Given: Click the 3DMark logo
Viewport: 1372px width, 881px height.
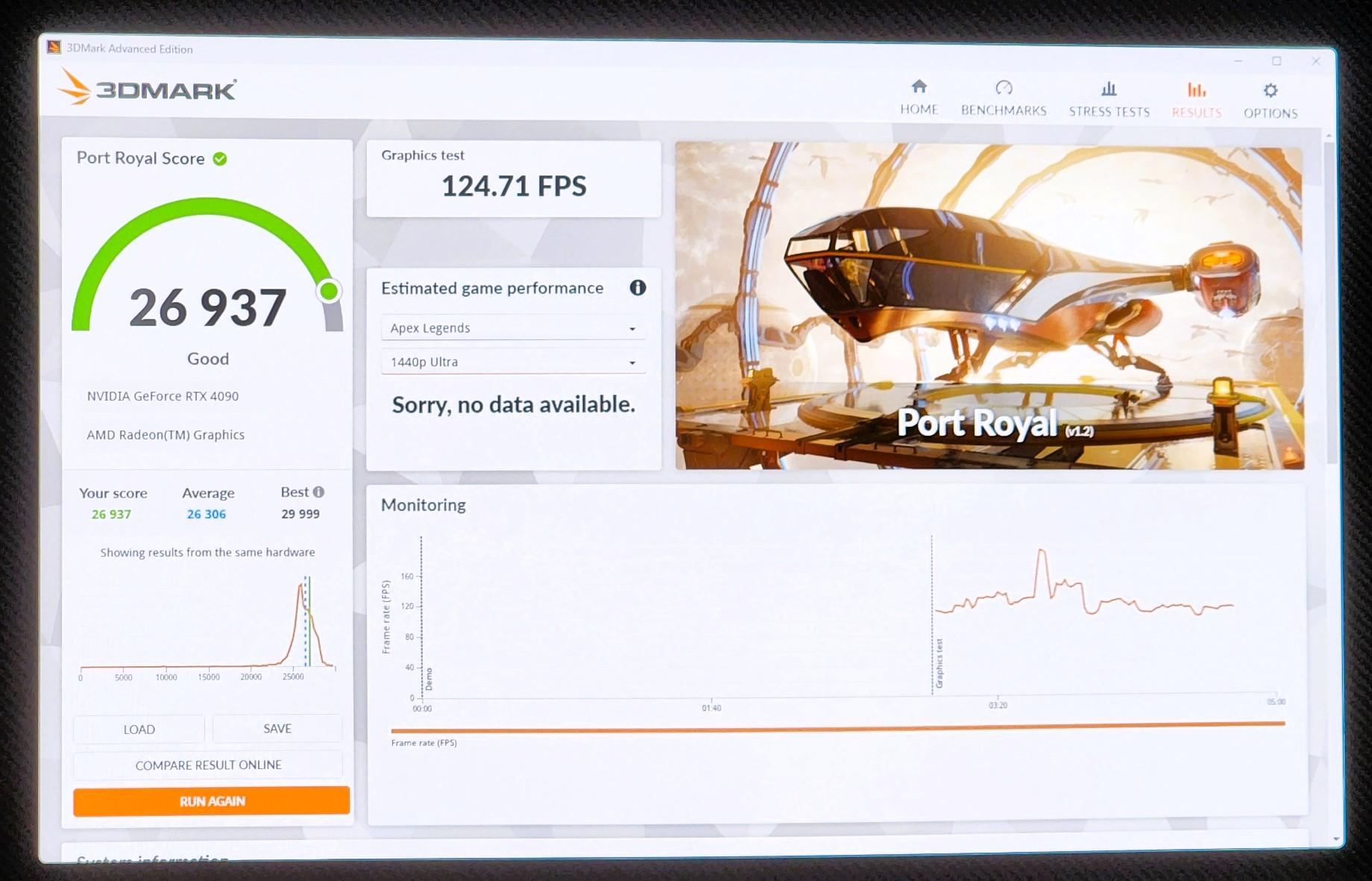Looking at the screenshot, I should 147,89.
